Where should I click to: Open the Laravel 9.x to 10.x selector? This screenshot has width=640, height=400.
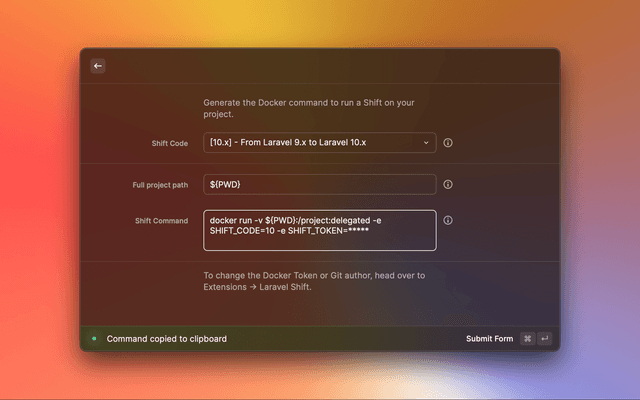[310, 143]
